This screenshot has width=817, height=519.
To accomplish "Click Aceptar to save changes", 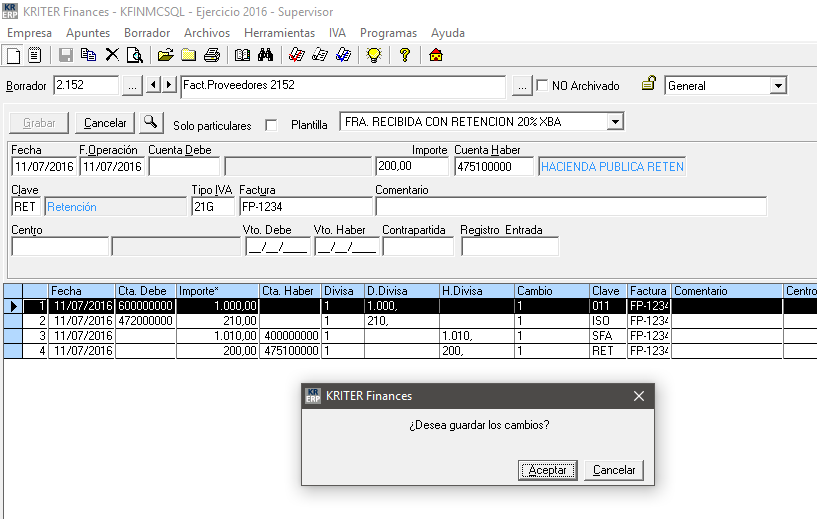I will click(x=548, y=470).
